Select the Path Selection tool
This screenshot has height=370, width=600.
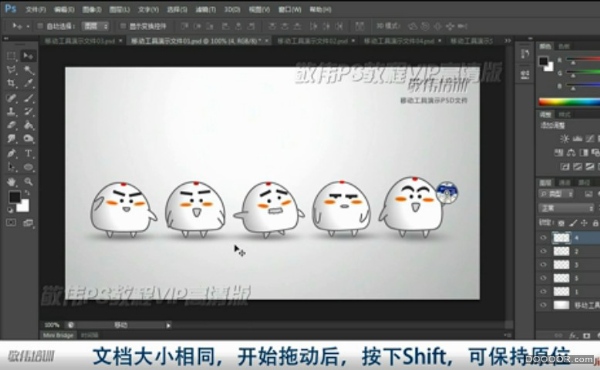click(11, 167)
